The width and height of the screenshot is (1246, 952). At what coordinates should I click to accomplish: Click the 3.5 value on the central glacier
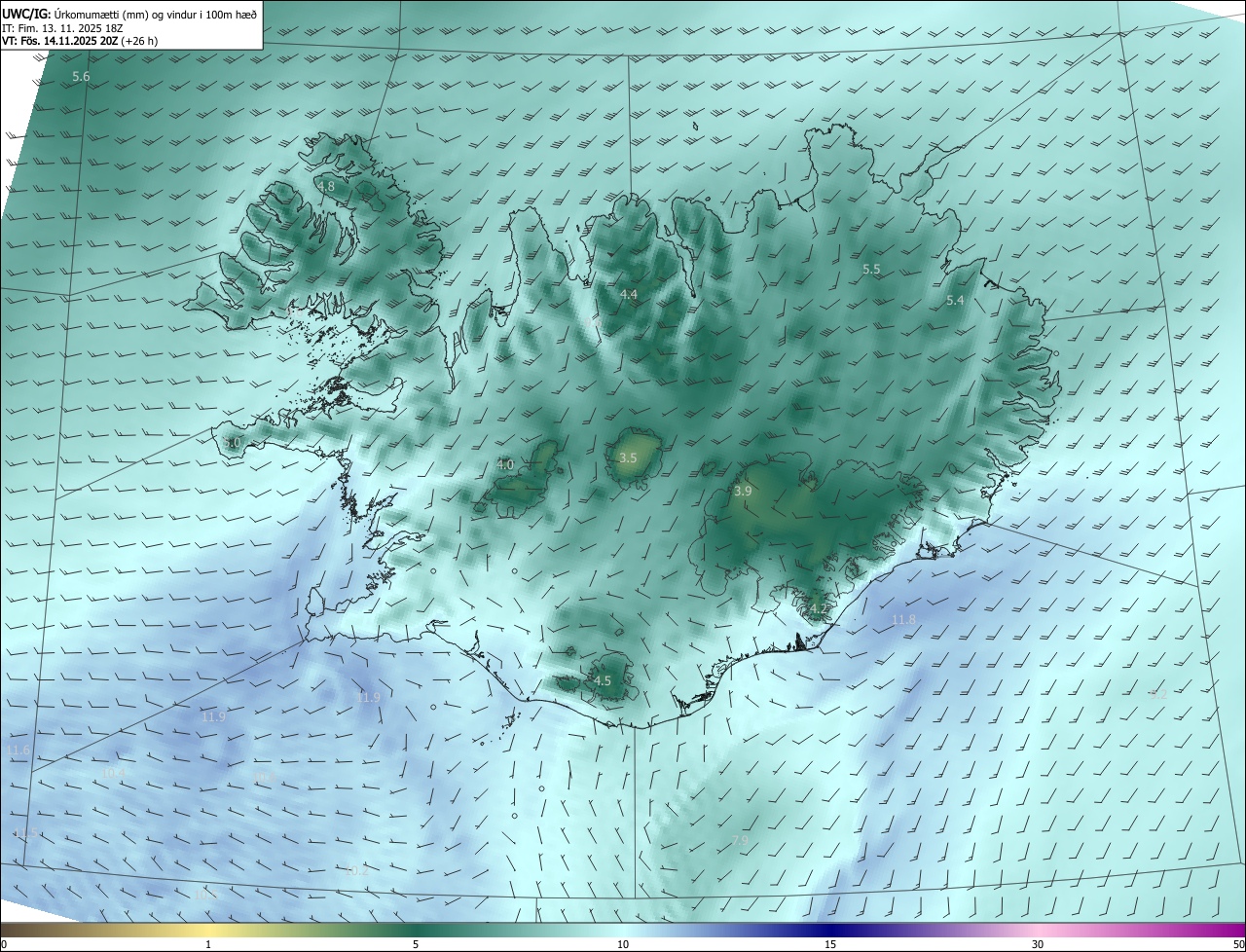(x=628, y=458)
